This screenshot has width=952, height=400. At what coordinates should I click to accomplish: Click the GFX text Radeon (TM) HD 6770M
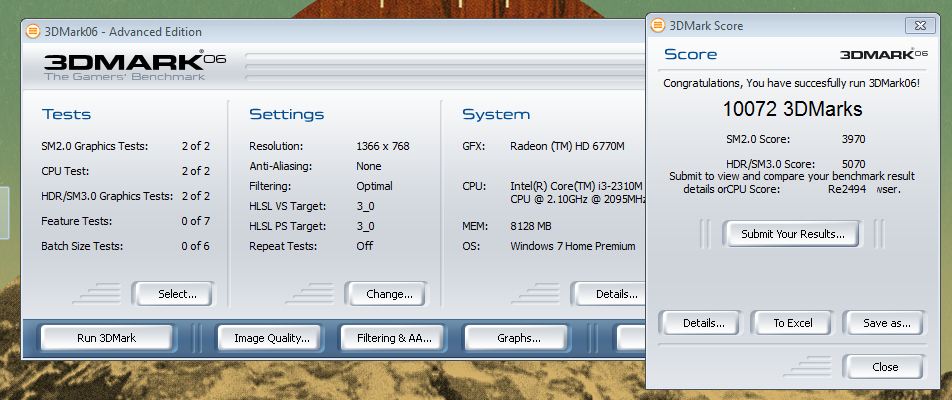click(x=567, y=146)
